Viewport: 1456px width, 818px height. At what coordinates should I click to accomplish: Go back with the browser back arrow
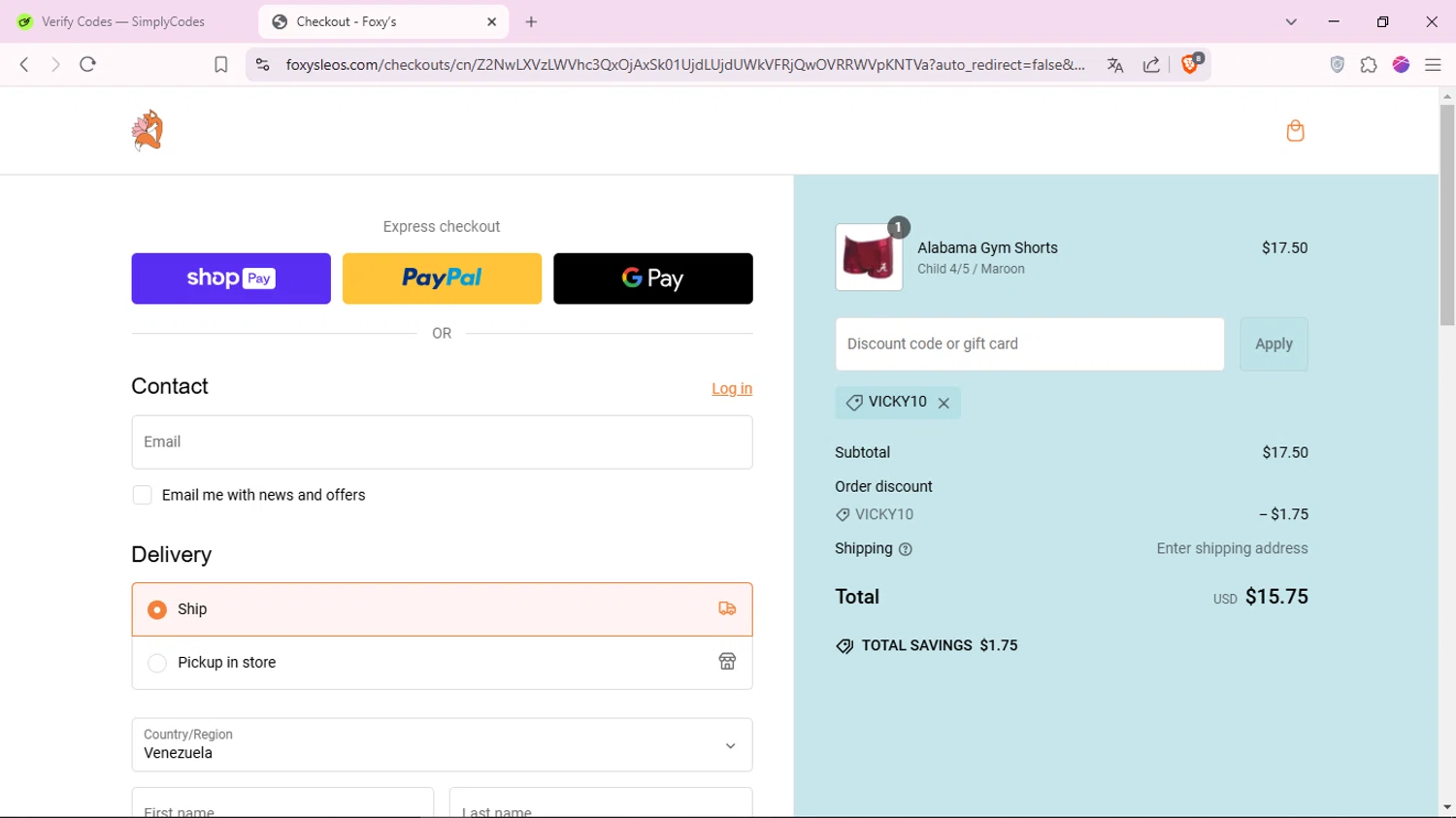24,64
